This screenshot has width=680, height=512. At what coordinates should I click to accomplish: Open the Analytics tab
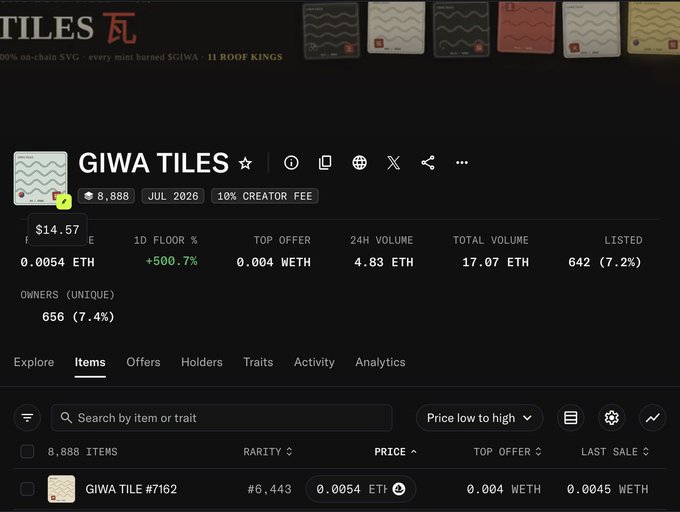[380, 362]
